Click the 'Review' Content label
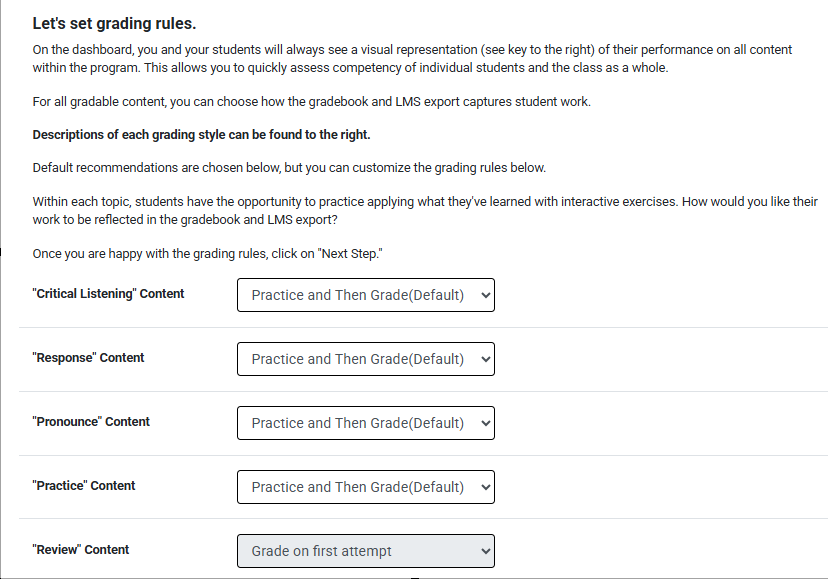Image resolution: width=828 pixels, height=579 pixels. click(x=80, y=549)
